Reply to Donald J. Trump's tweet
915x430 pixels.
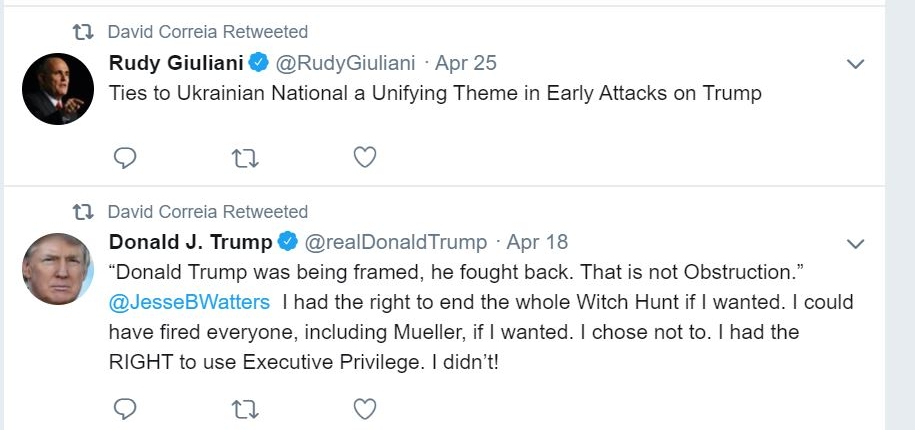pyautogui.click(x=125, y=408)
